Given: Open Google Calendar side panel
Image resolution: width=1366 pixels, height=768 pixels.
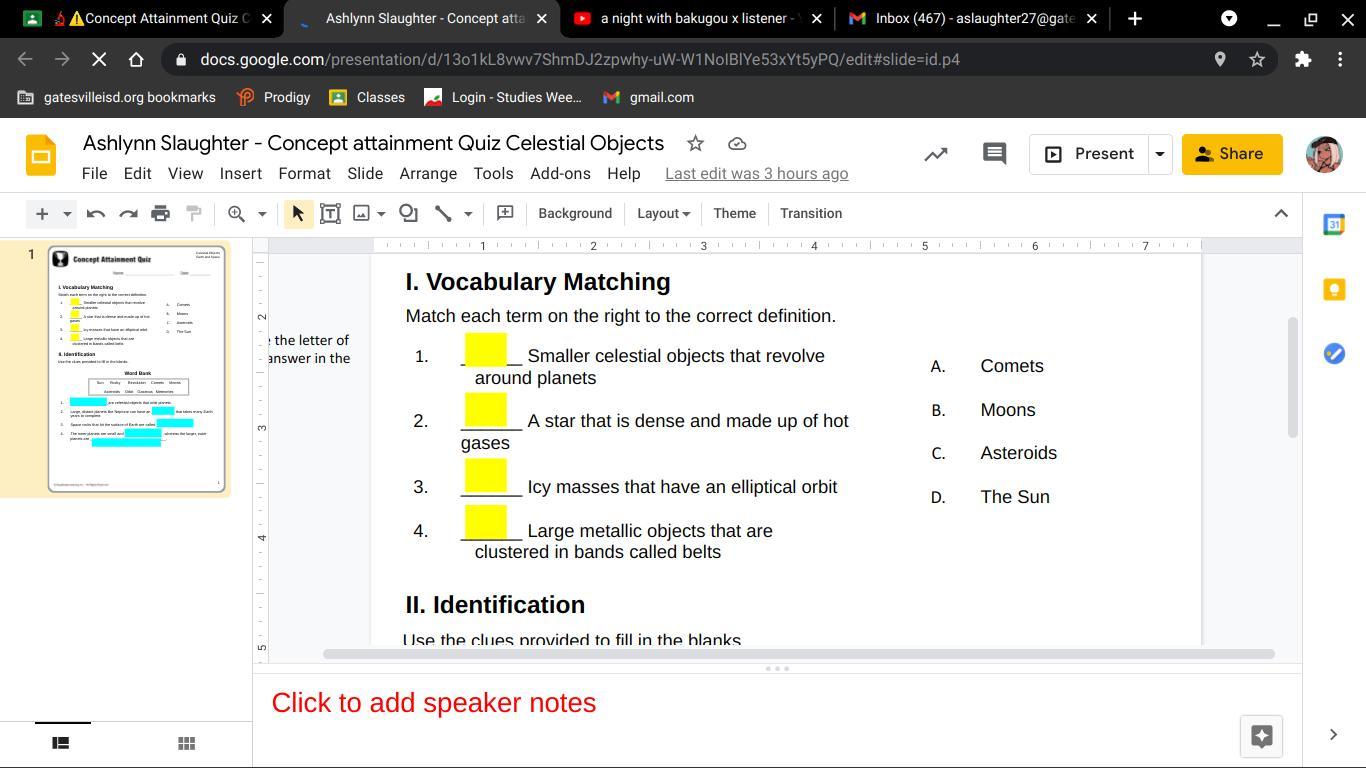Looking at the screenshot, I should pyautogui.click(x=1334, y=225).
